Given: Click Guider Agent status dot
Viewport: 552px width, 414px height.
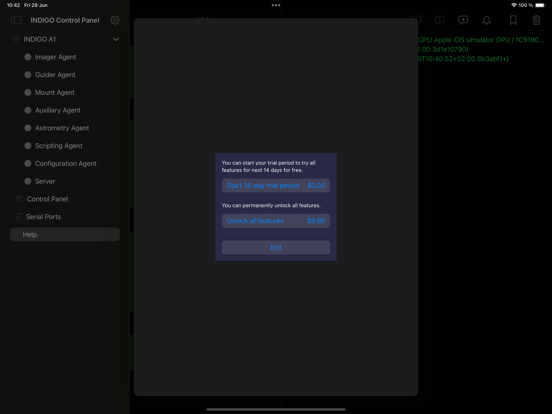Looking at the screenshot, I should point(28,75).
